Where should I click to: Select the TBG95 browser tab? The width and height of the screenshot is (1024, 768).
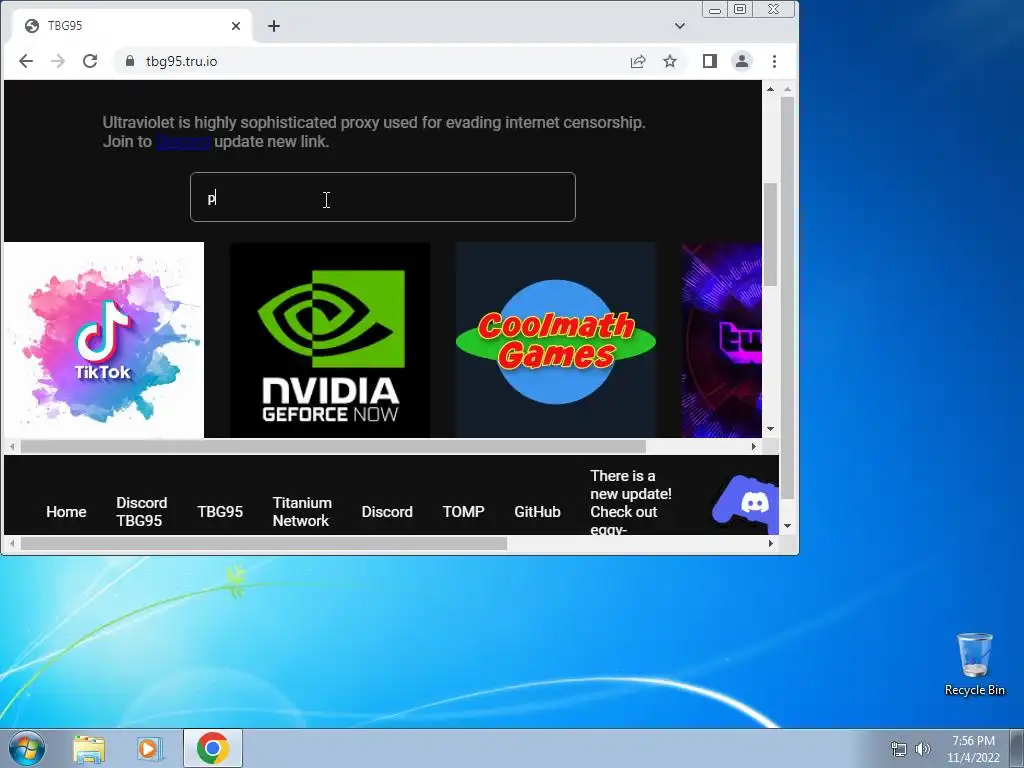pos(131,26)
